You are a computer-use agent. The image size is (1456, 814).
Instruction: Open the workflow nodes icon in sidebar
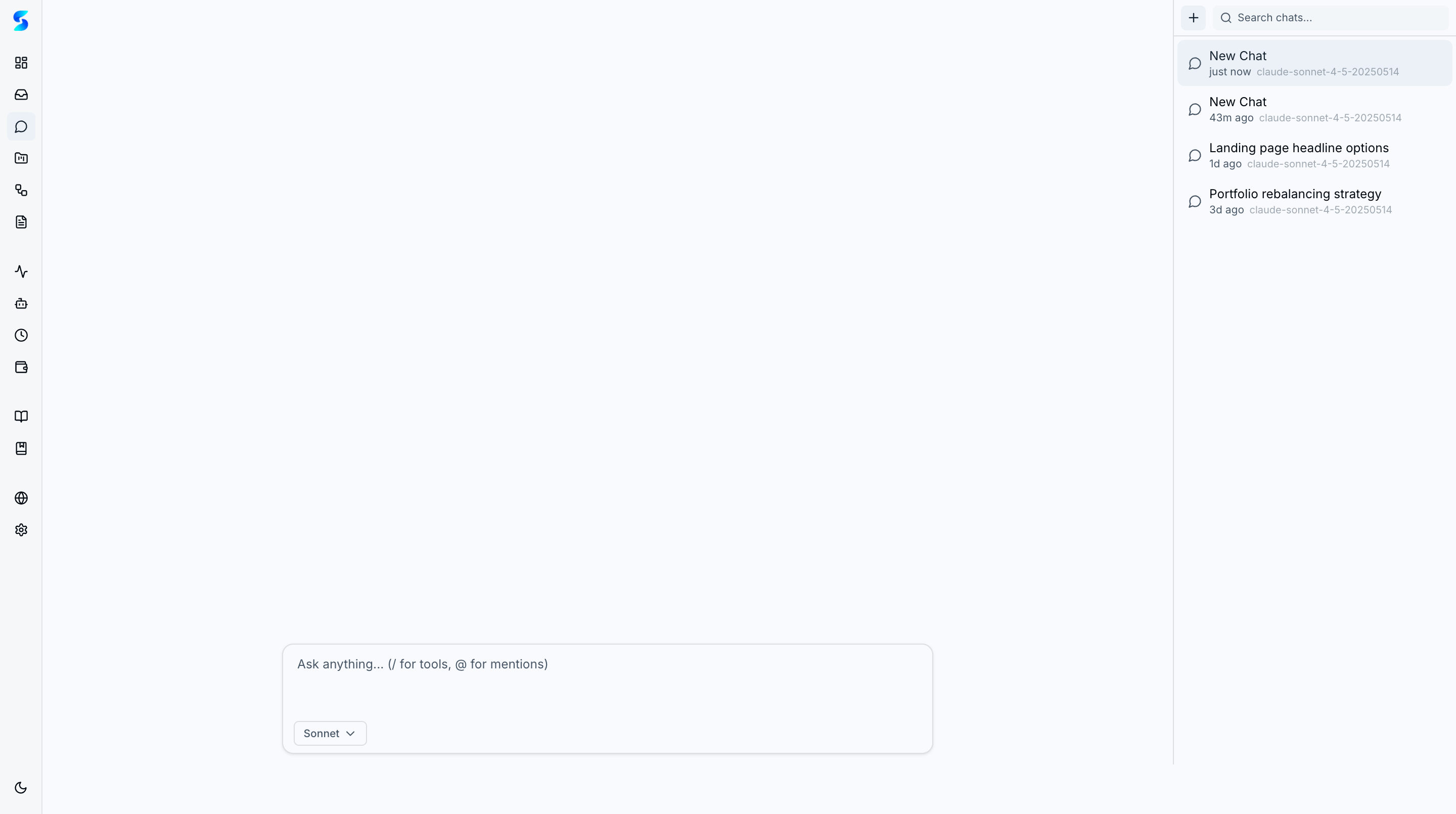pyautogui.click(x=21, y=190)
